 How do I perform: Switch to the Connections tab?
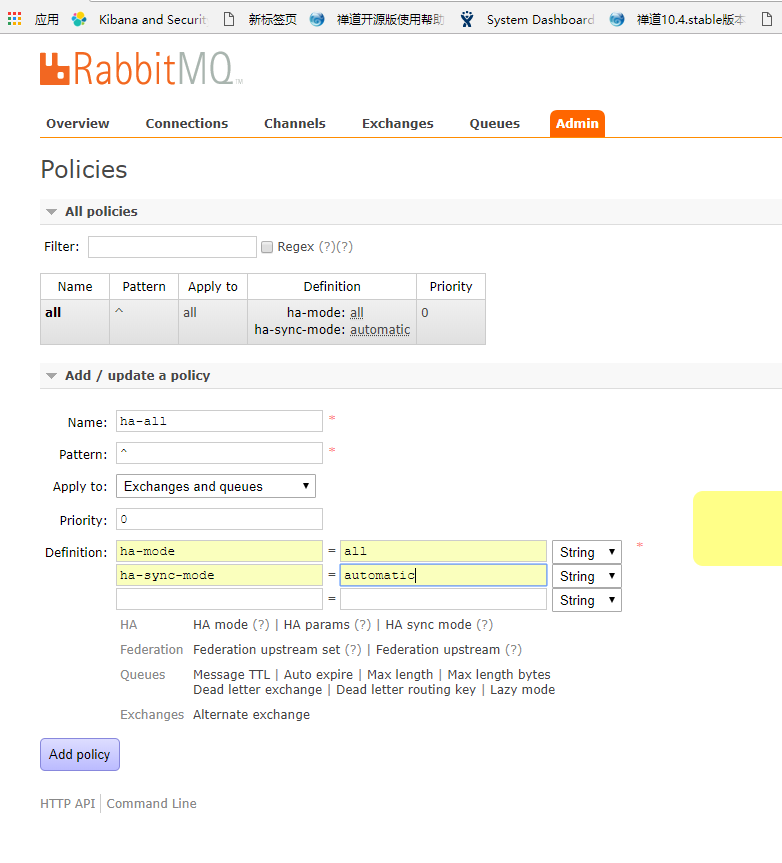[x=187, y=123]
